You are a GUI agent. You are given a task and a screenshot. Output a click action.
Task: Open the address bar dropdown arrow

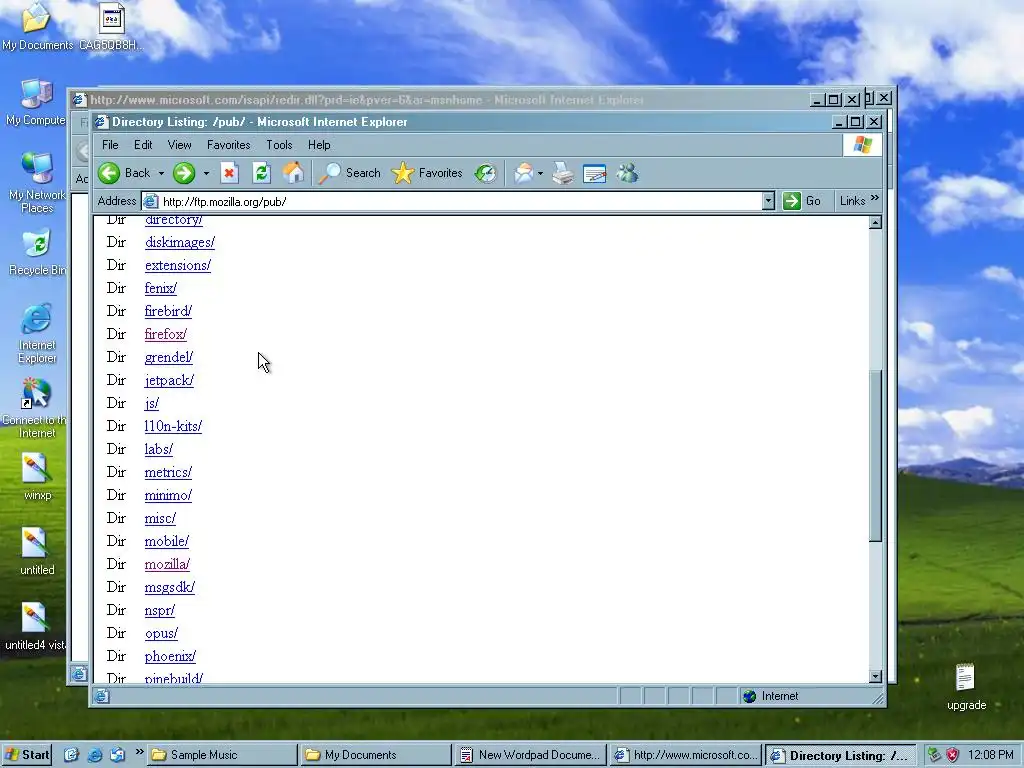click(769, 201)
